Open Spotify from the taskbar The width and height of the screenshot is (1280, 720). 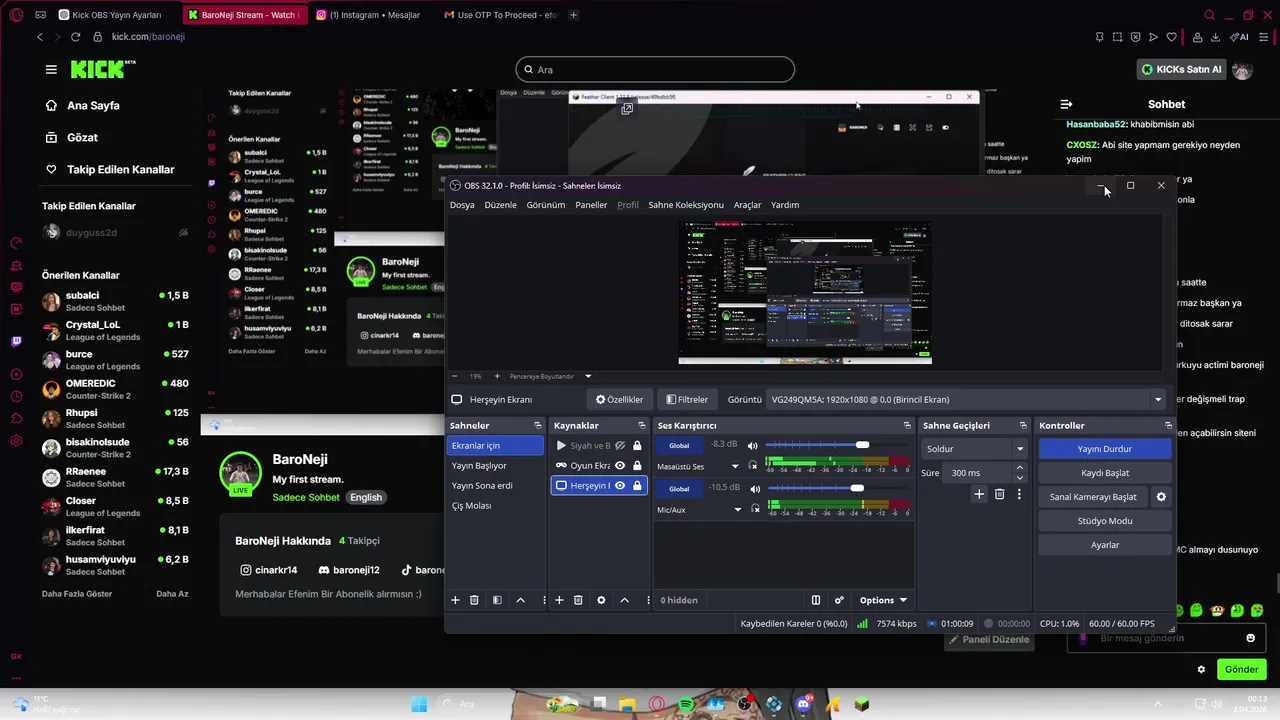click(686, 704)
